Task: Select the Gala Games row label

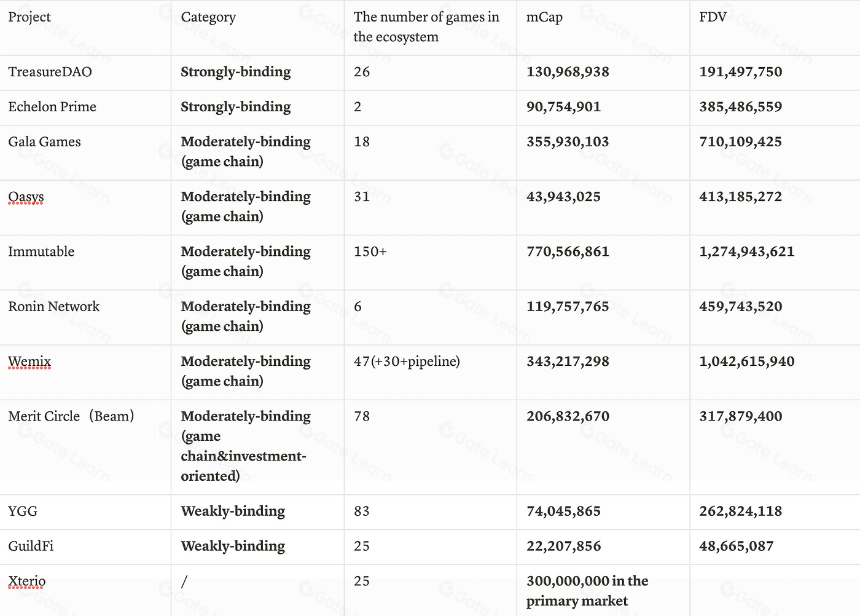Action: coord(44,142)
